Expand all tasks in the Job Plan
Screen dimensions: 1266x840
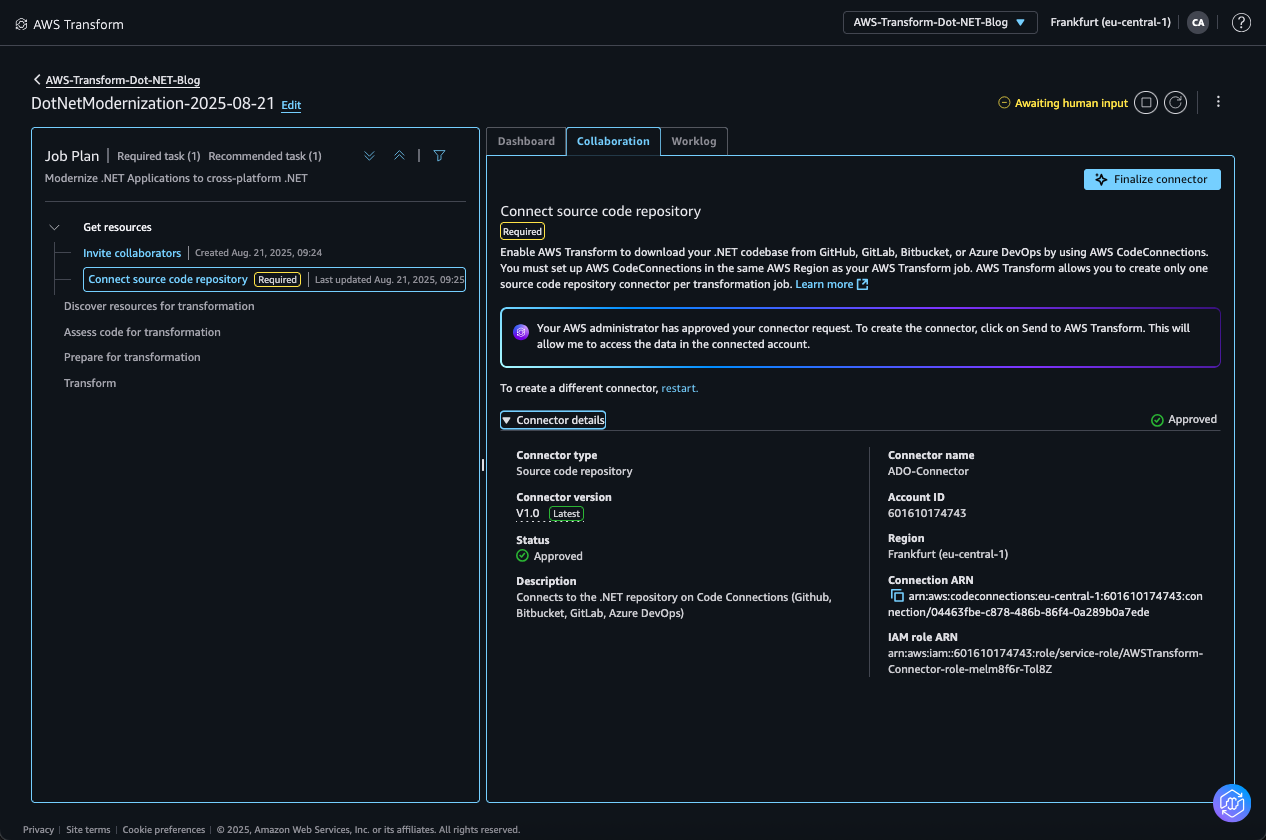click(x=369, y=155)
